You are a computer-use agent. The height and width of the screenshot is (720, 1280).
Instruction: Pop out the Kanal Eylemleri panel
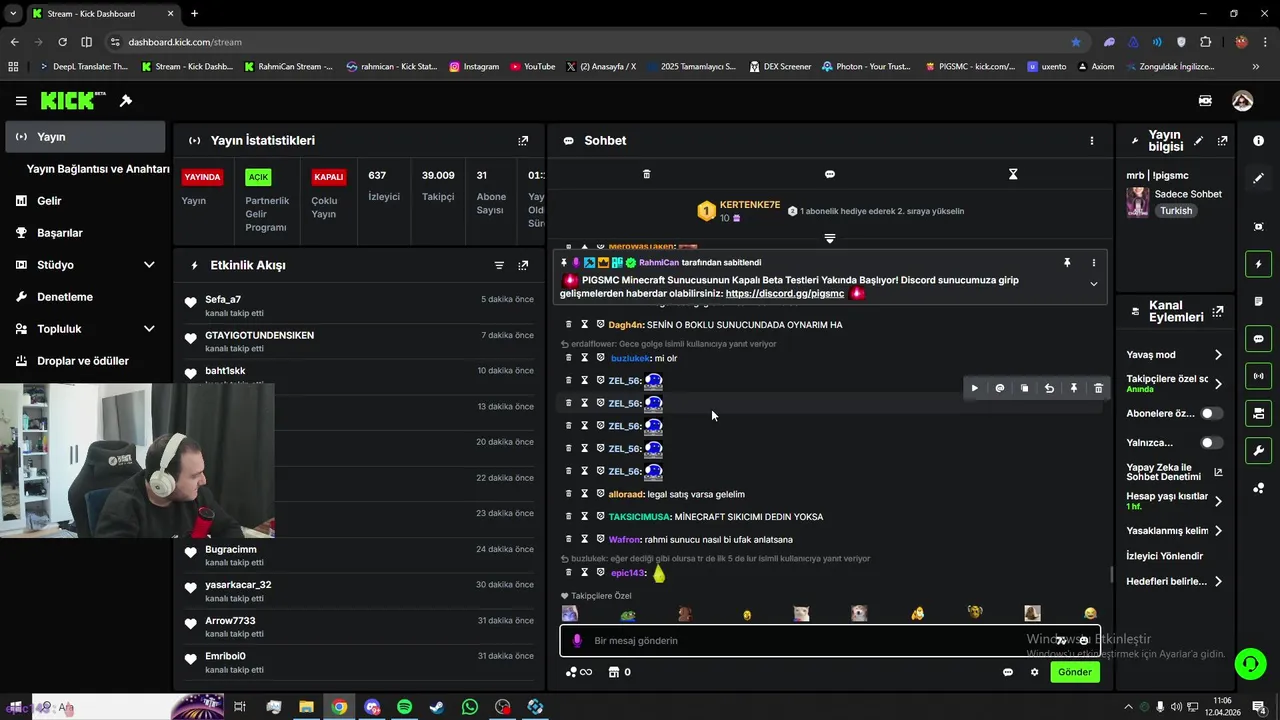1218,312
